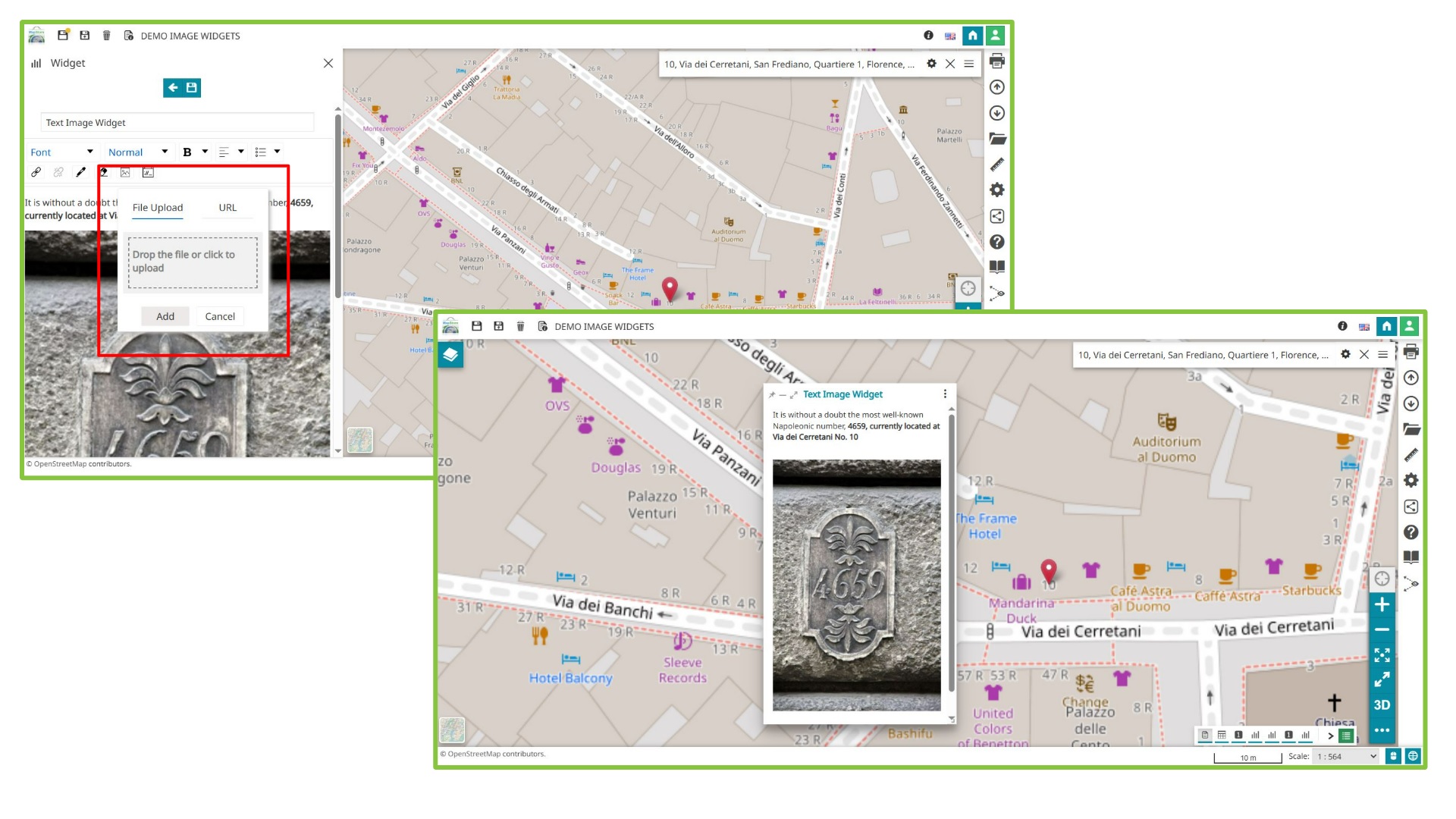This screenshot has height=819, width=1456.
Task: Toggle the table widget in widgets tray
Action: (1222, 736)
